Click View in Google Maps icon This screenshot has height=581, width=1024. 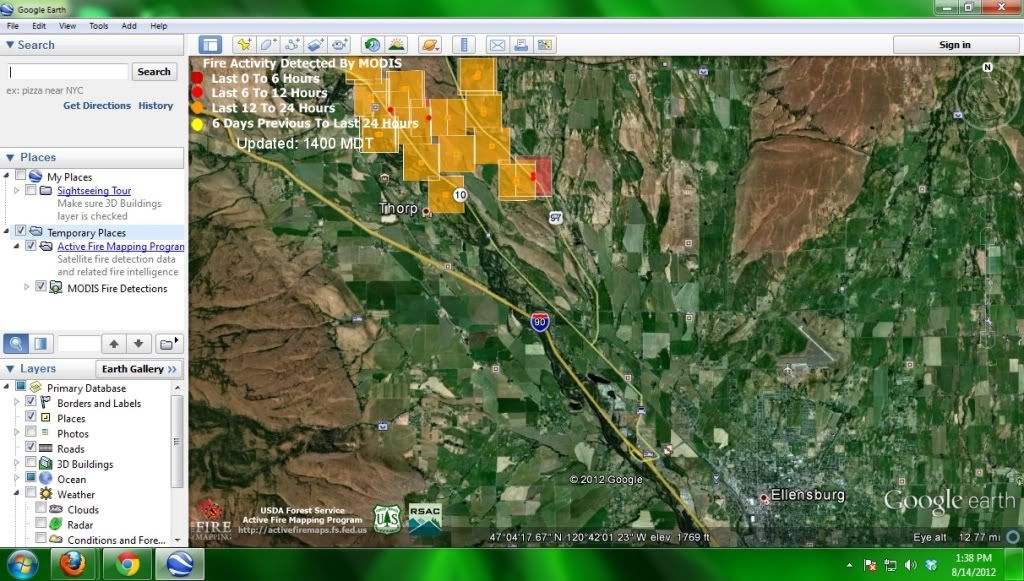tap(545, 44)
